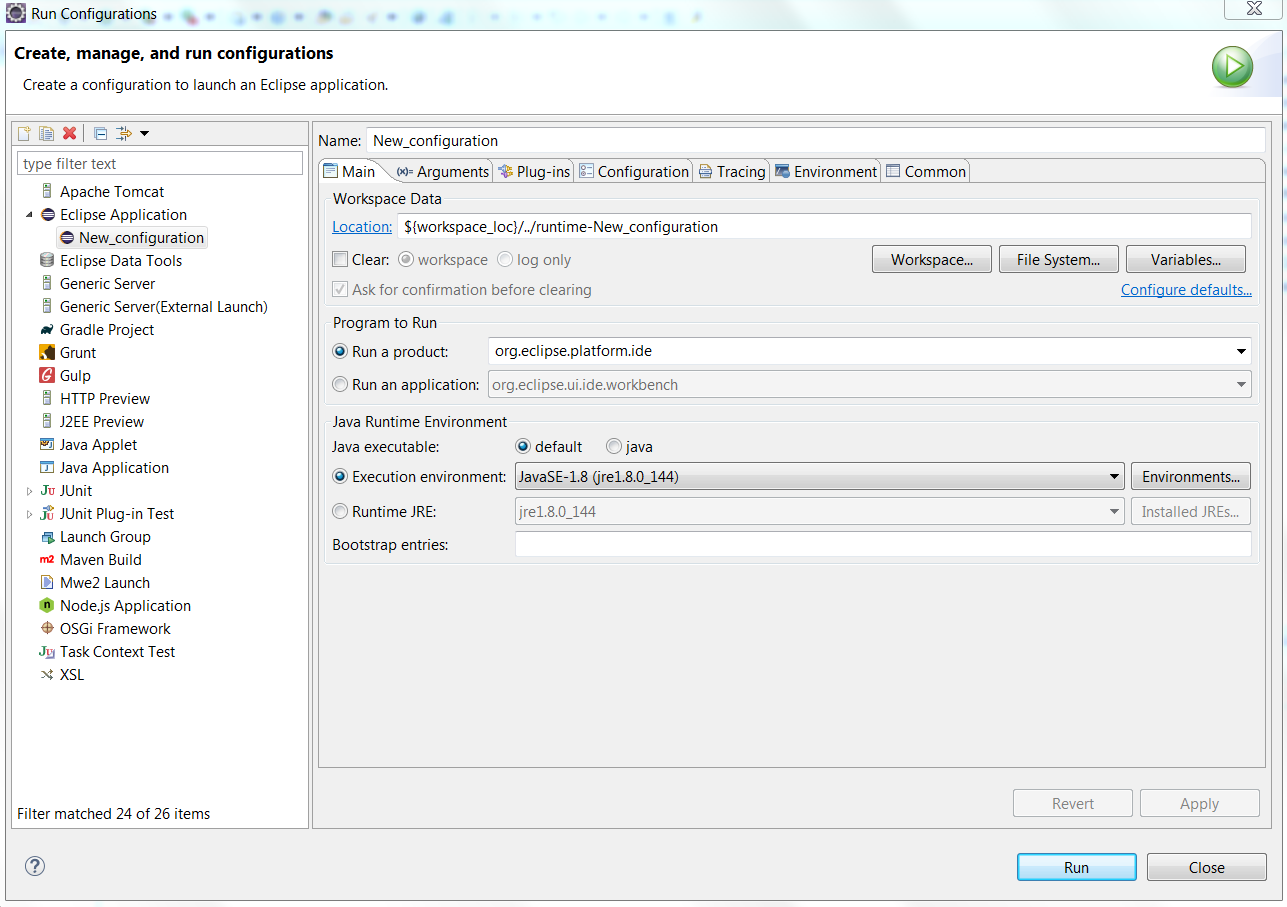Screen dimensions: 1287x907
Task: Click the Java Applet icon
Action: (47, 444)
